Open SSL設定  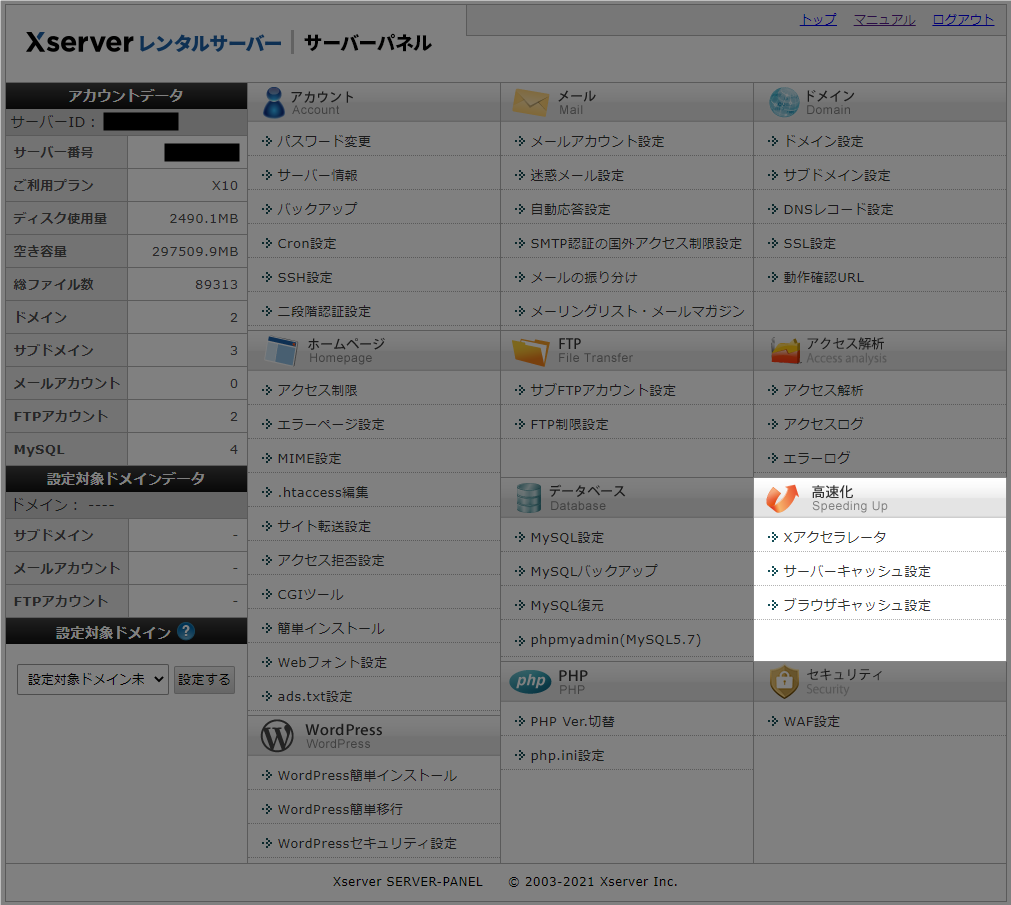(x=809, y=244)
